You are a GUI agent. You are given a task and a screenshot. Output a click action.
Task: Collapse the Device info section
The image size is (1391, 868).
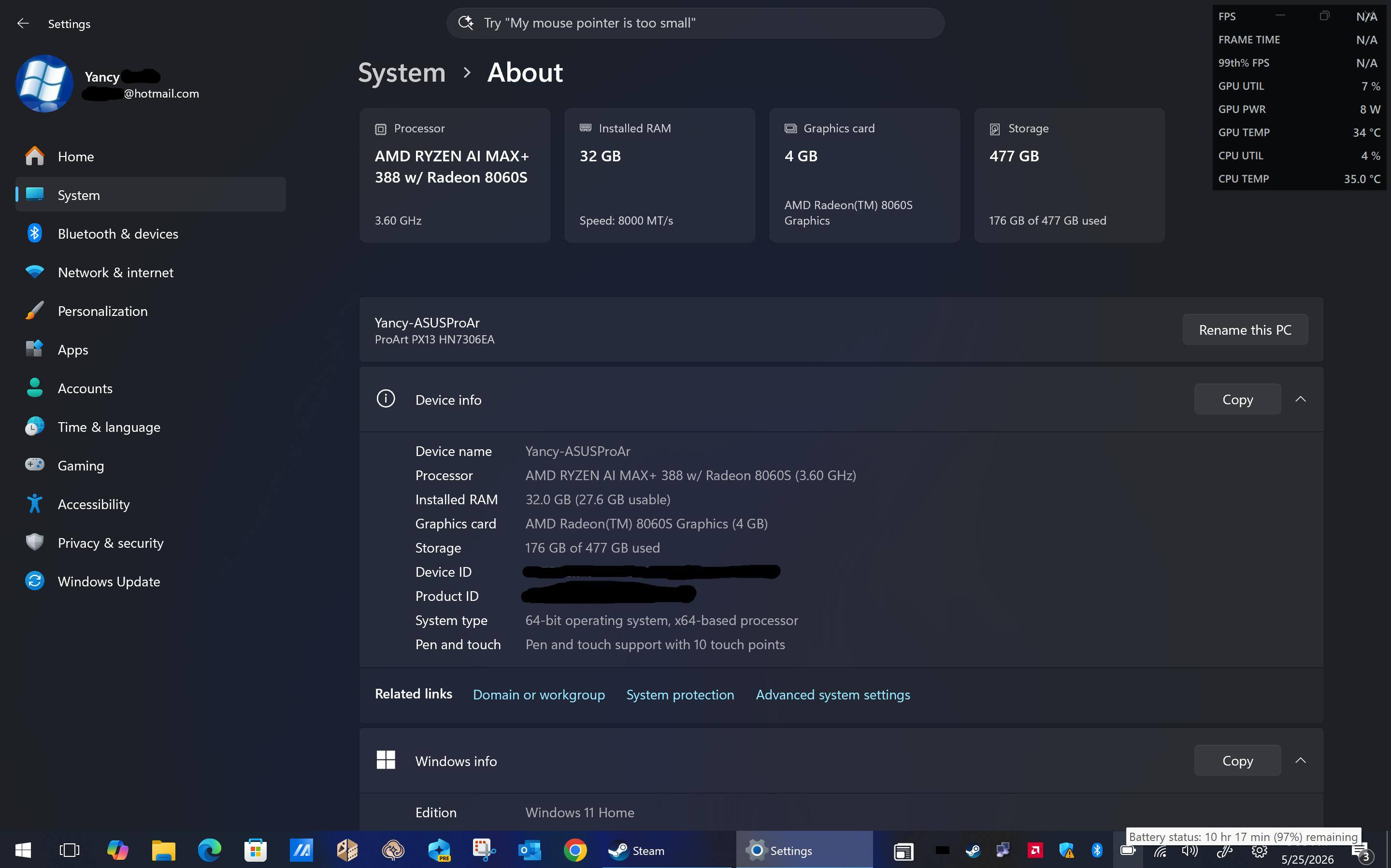tap(1300, 399)
